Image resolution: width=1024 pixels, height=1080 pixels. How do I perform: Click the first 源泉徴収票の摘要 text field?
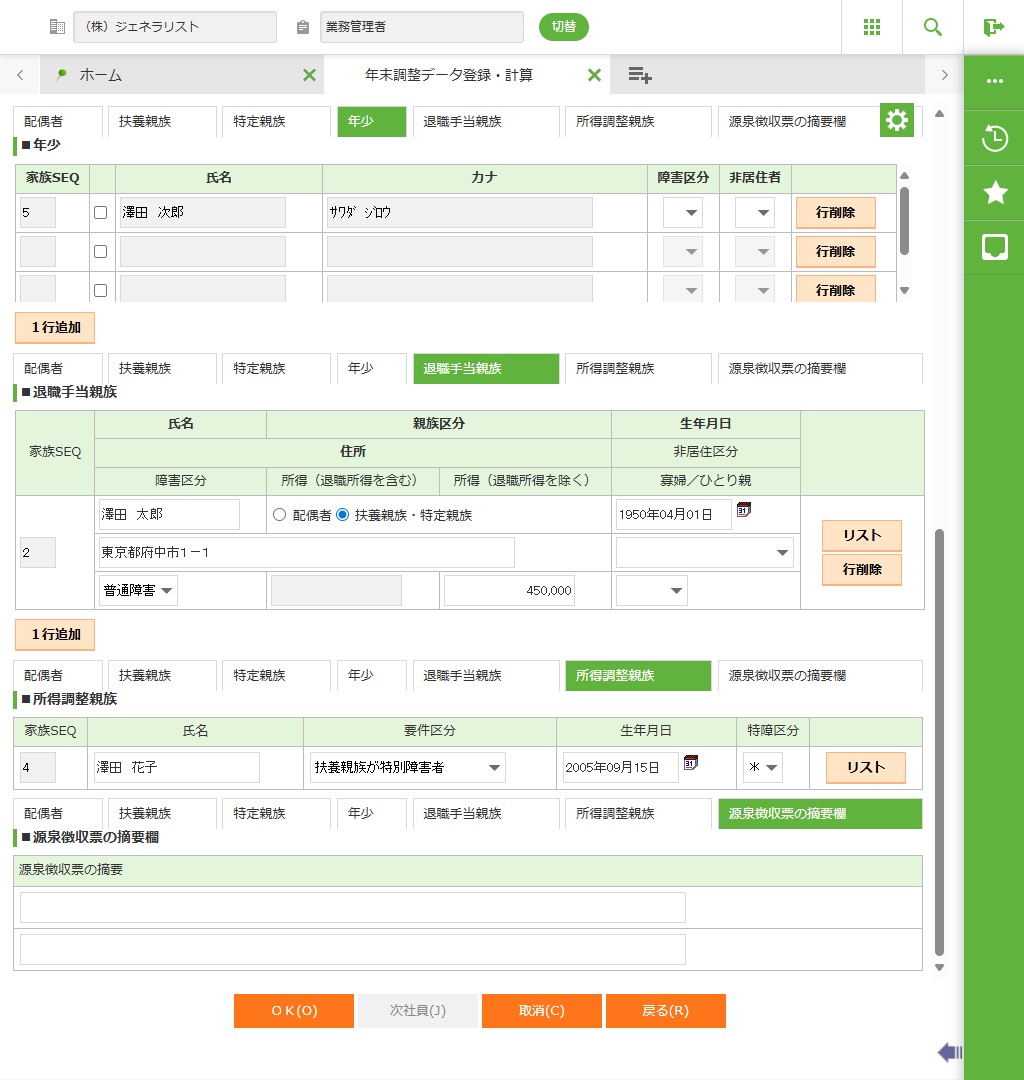(352, 908)
